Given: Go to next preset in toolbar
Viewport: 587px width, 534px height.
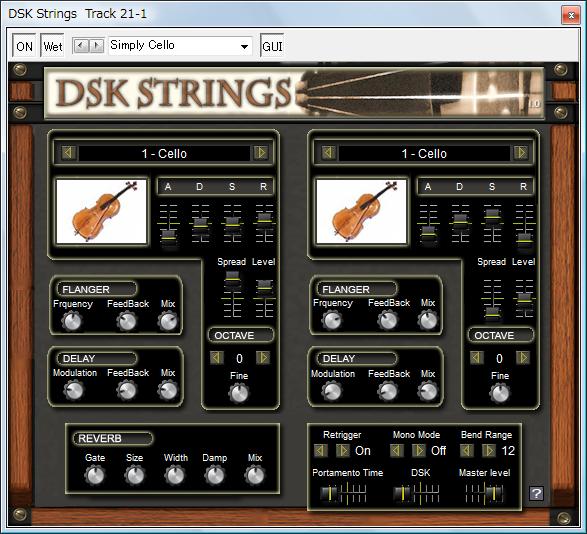Looking at the screenshot, I should (x=96, y=46).
